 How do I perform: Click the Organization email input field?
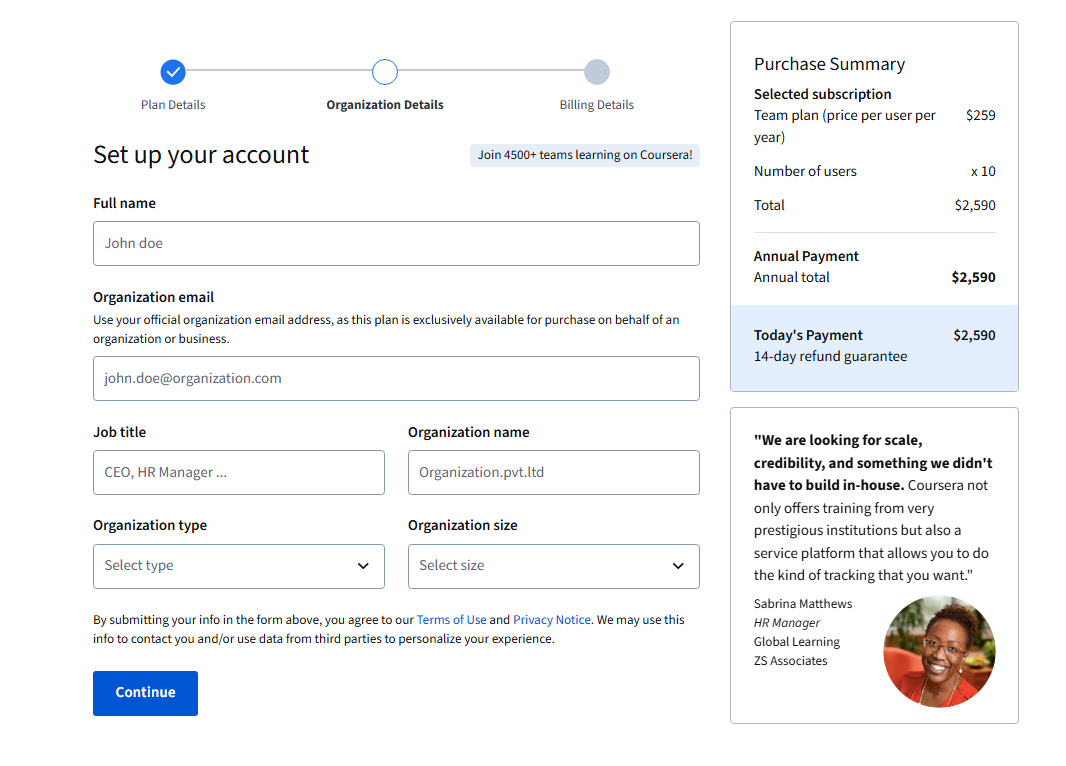tap(396, 378)
